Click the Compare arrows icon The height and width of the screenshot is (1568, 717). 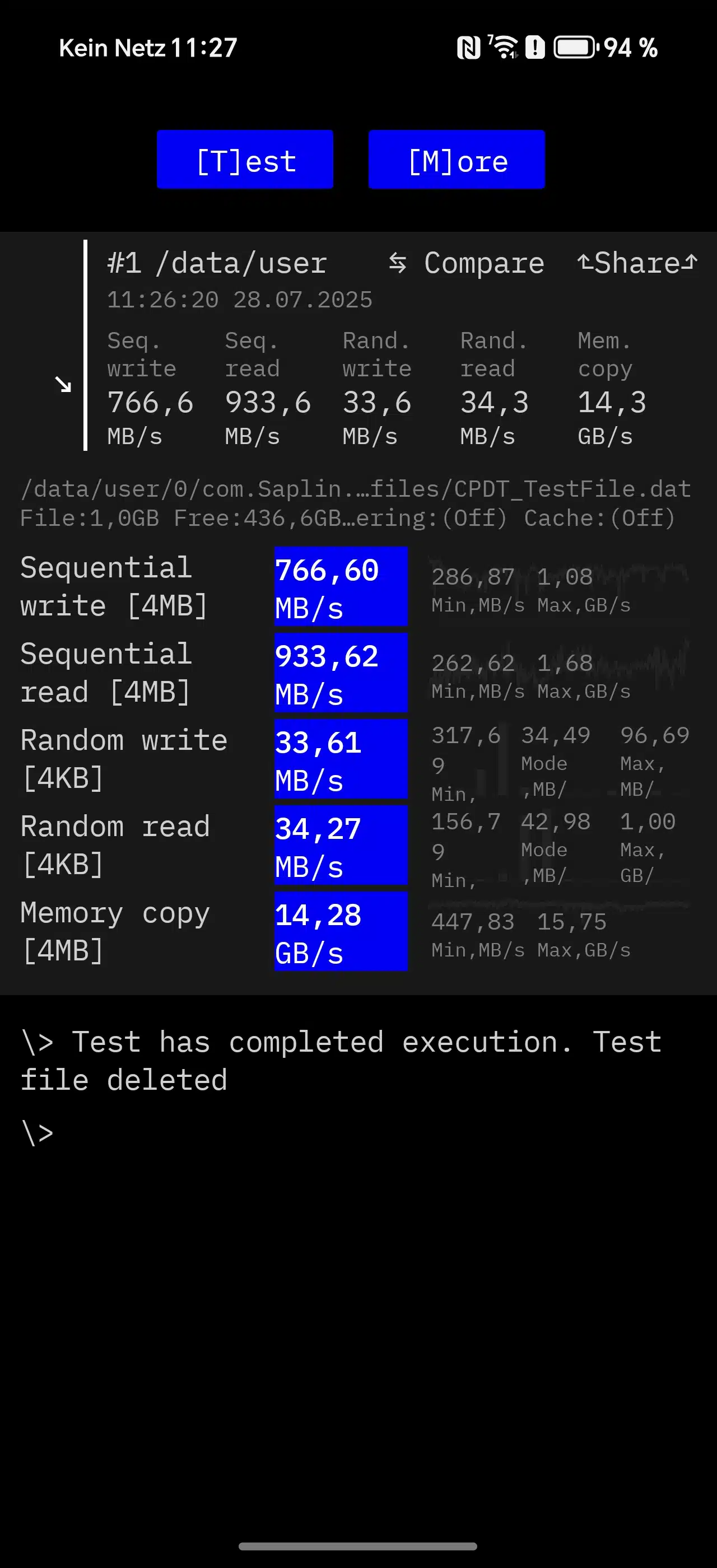click(x=398, y=263)
